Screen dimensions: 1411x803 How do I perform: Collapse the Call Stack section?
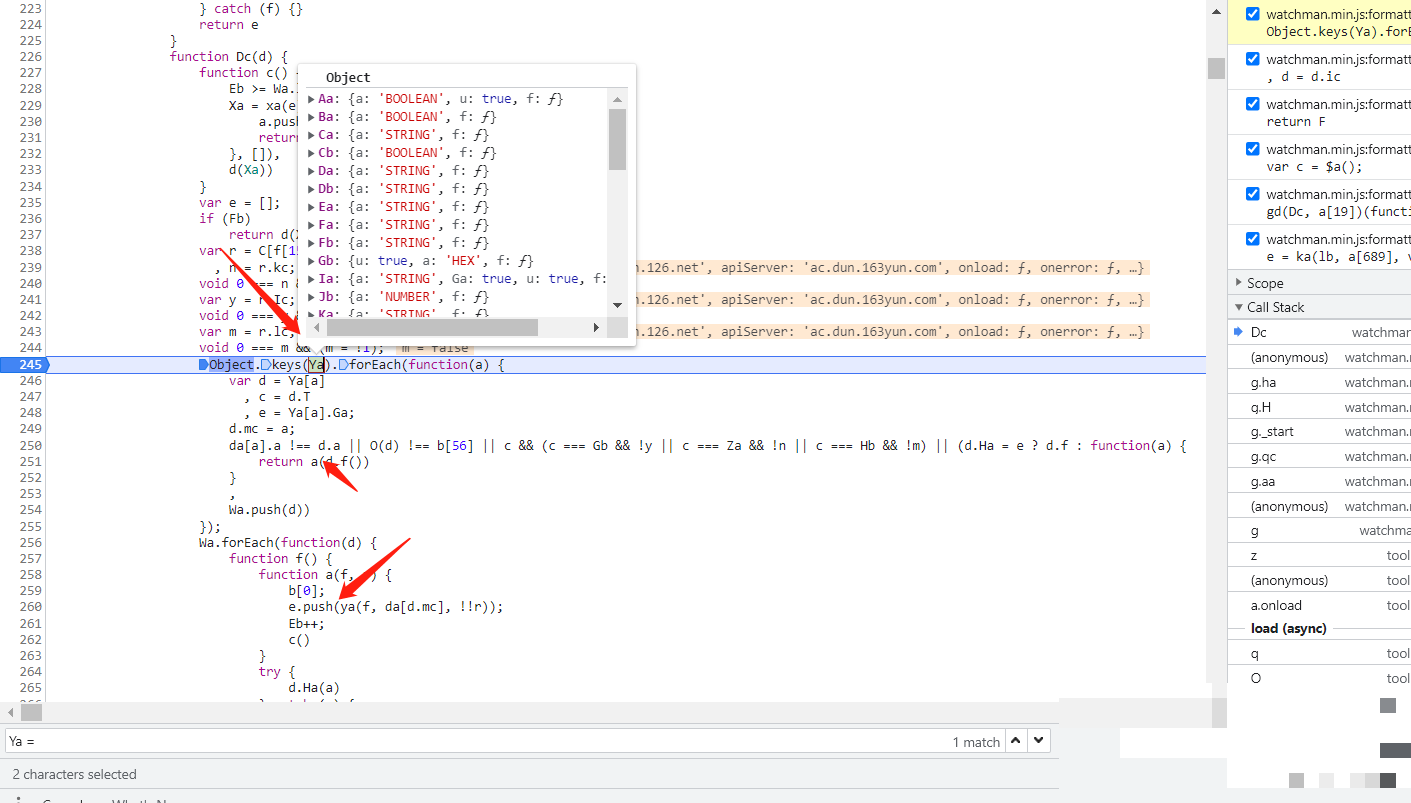[1275, 307]
